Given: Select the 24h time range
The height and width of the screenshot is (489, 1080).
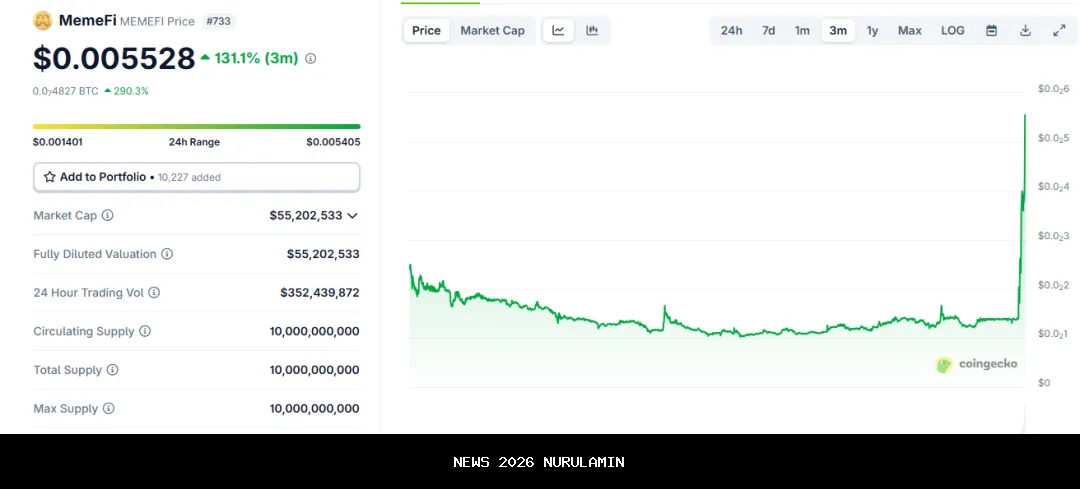Looking at the screenshot, I should 731,30.
